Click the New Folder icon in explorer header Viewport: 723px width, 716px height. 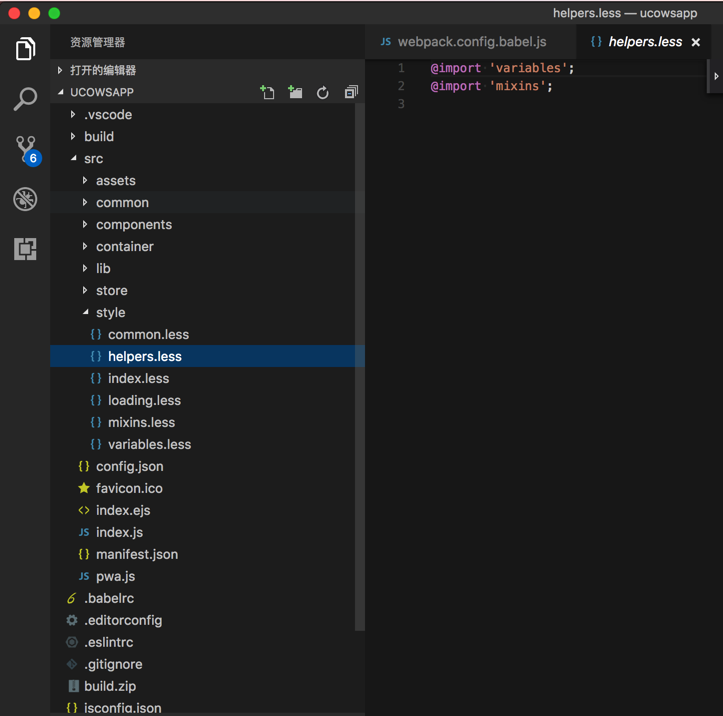[295, 92]
